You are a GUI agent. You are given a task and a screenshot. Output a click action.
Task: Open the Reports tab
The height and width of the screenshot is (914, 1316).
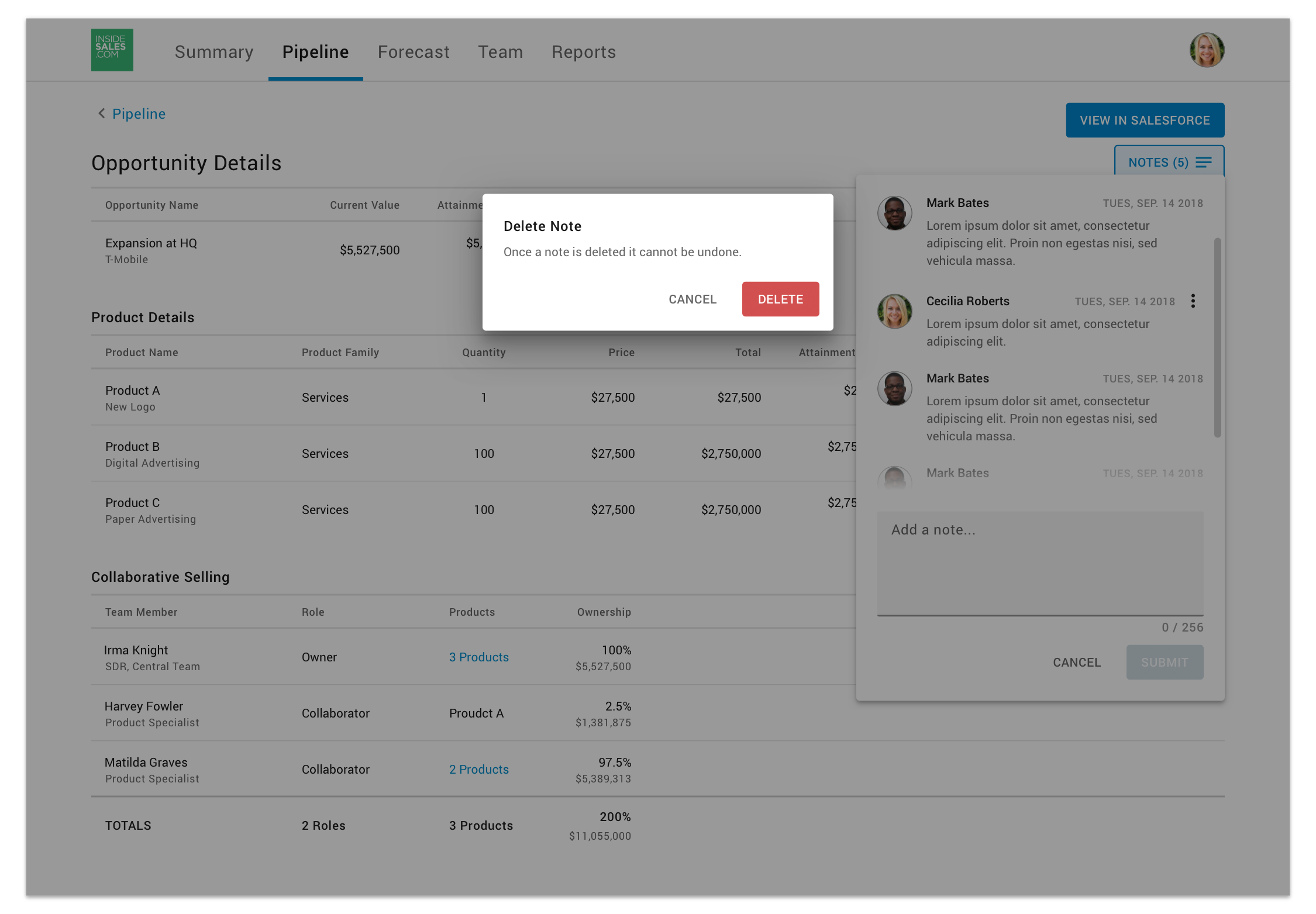coord(584,52)
